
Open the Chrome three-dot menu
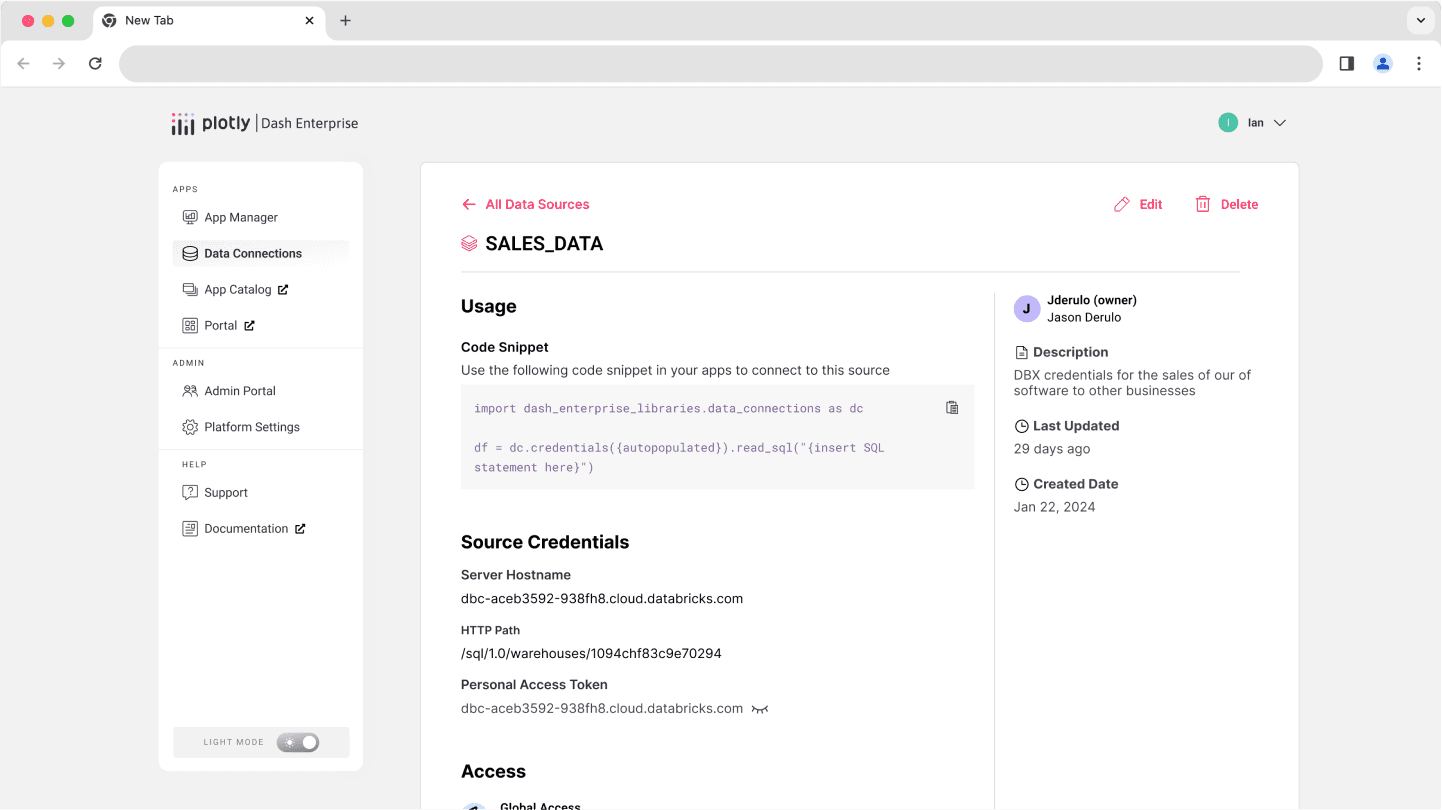1419,63
